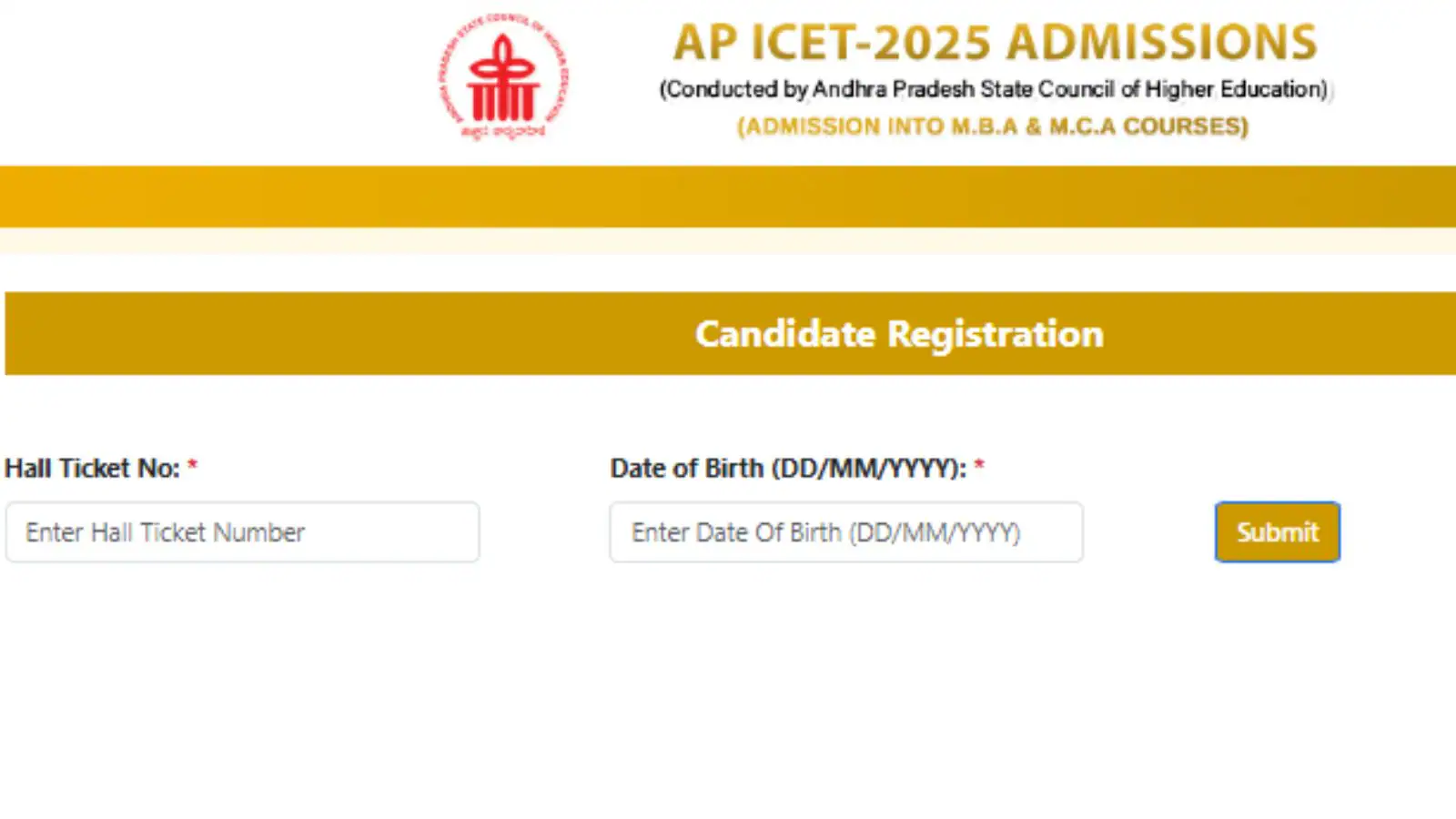This screenshot has height=819, width=1456.
Task: Submit the candidate registration form
Action: click(1277, 531)
